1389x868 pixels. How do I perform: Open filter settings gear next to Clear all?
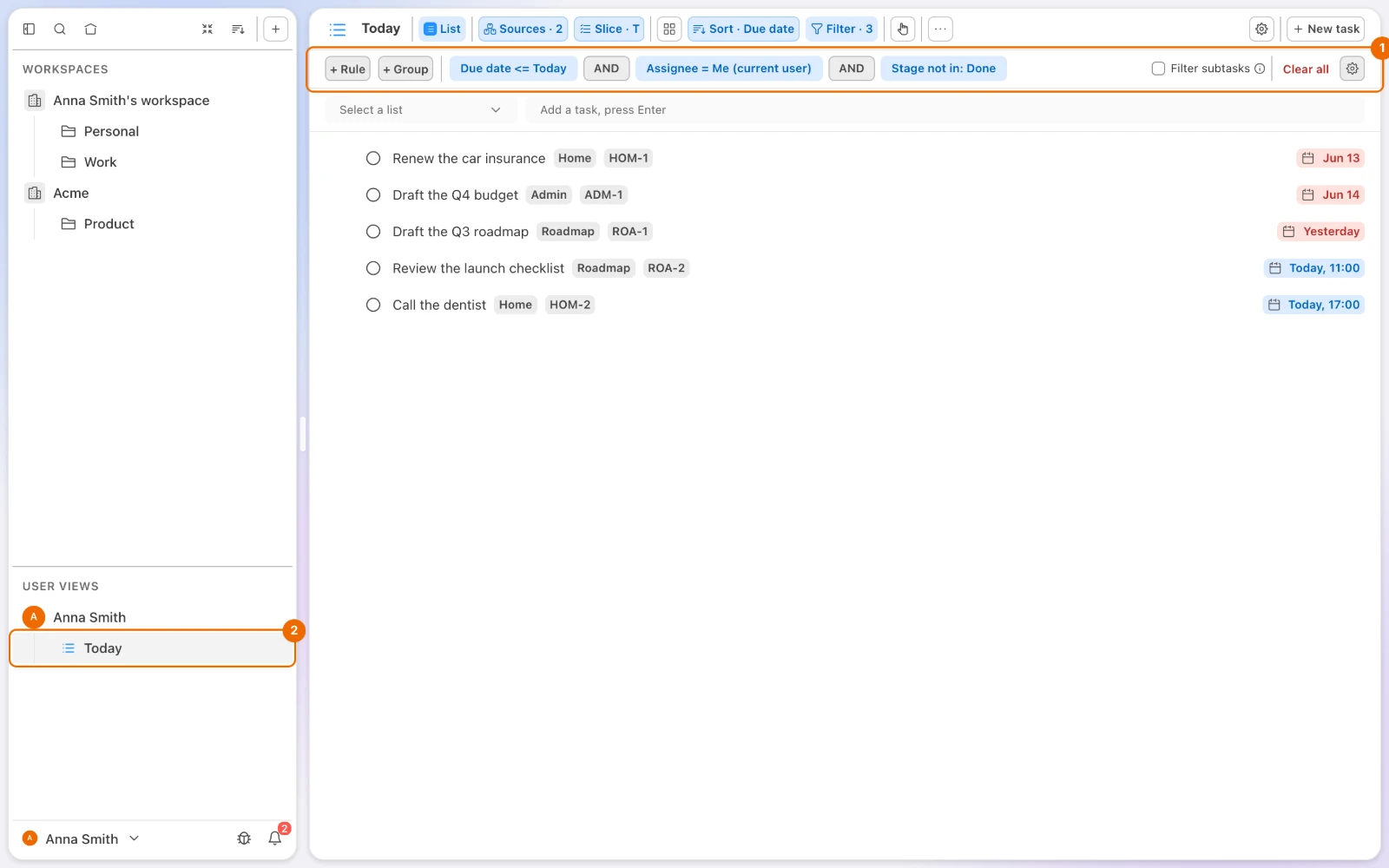pyautogui.click(x=1352, y=69)
